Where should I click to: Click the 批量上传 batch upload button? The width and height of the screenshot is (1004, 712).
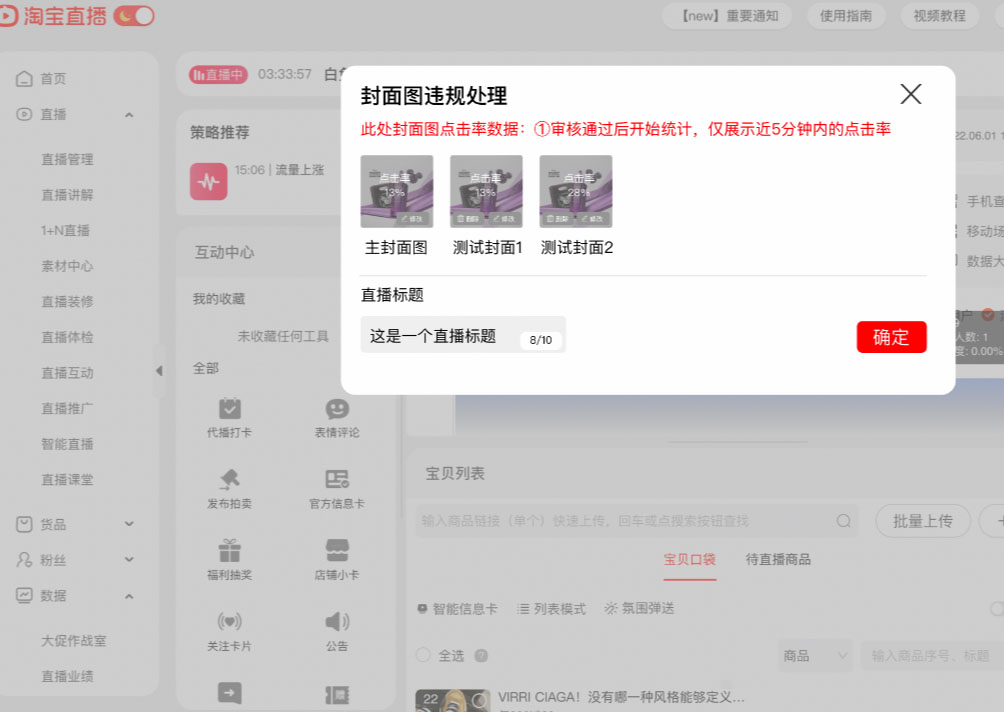tap(921, 521)
